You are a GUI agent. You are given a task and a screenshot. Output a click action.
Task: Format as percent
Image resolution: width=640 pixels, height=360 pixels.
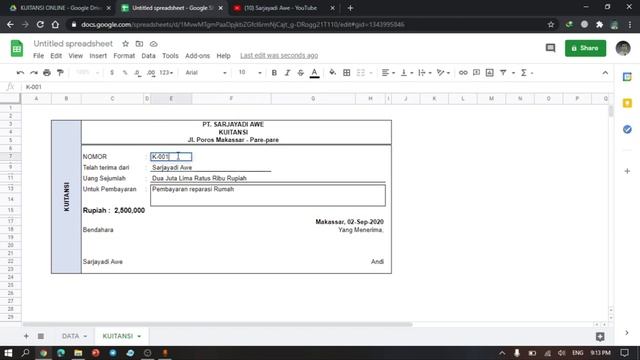pyautogui.click(x=125, y=73)
